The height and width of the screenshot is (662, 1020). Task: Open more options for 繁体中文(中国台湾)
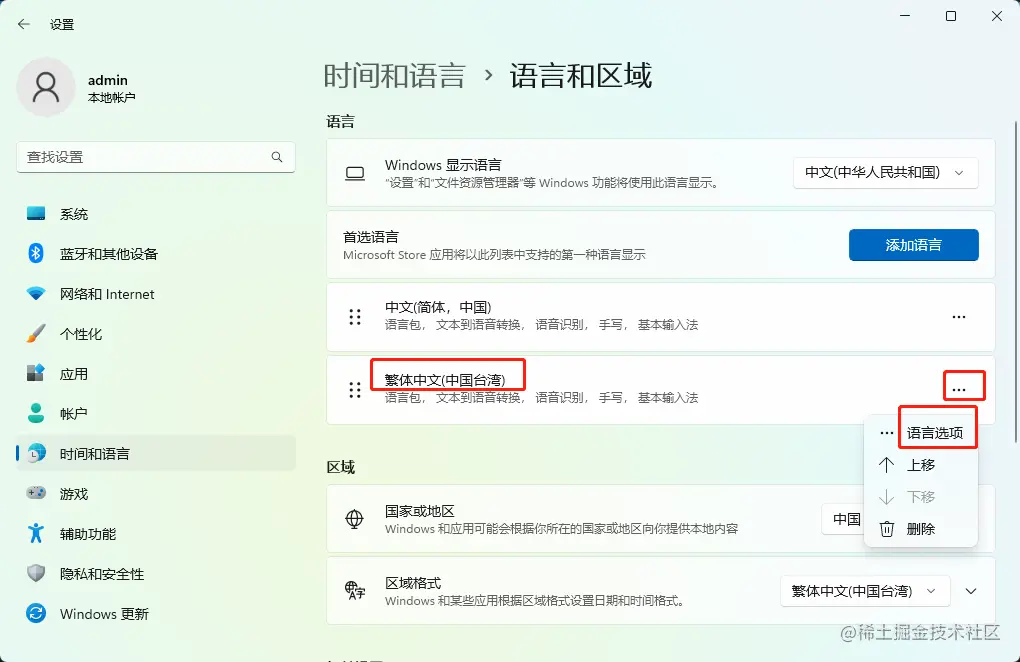pyautogui.click(x=959, y=390)
